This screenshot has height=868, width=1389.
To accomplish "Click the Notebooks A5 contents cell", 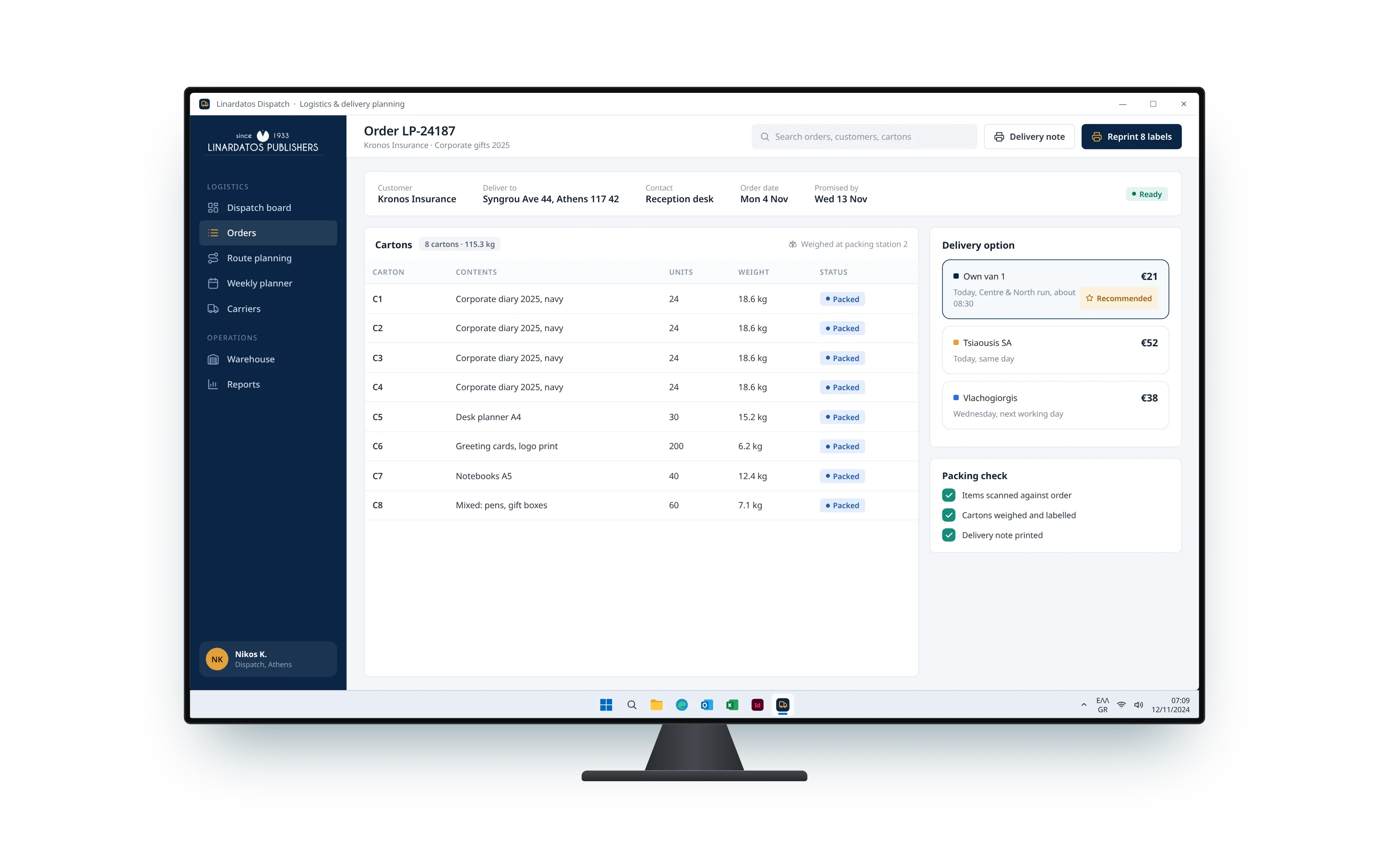I will point(483,477).
